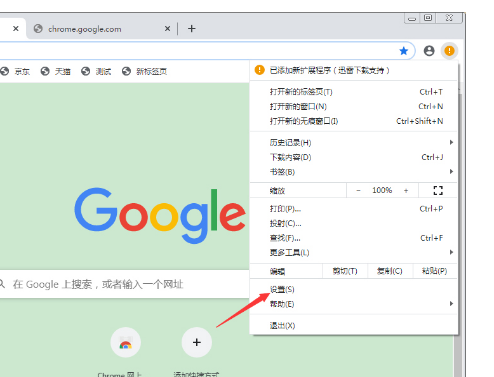Select 打开新的无痕窗口(I) menu item
Image resolution: width=494 pixels, height=377 pixels.
tap(354, 121)
